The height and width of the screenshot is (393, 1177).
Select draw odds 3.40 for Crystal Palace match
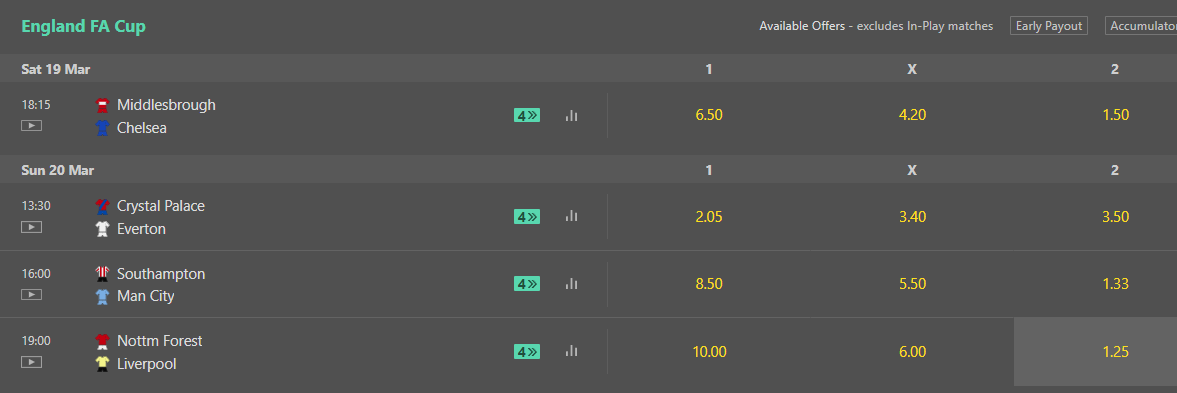pos(912,217)
